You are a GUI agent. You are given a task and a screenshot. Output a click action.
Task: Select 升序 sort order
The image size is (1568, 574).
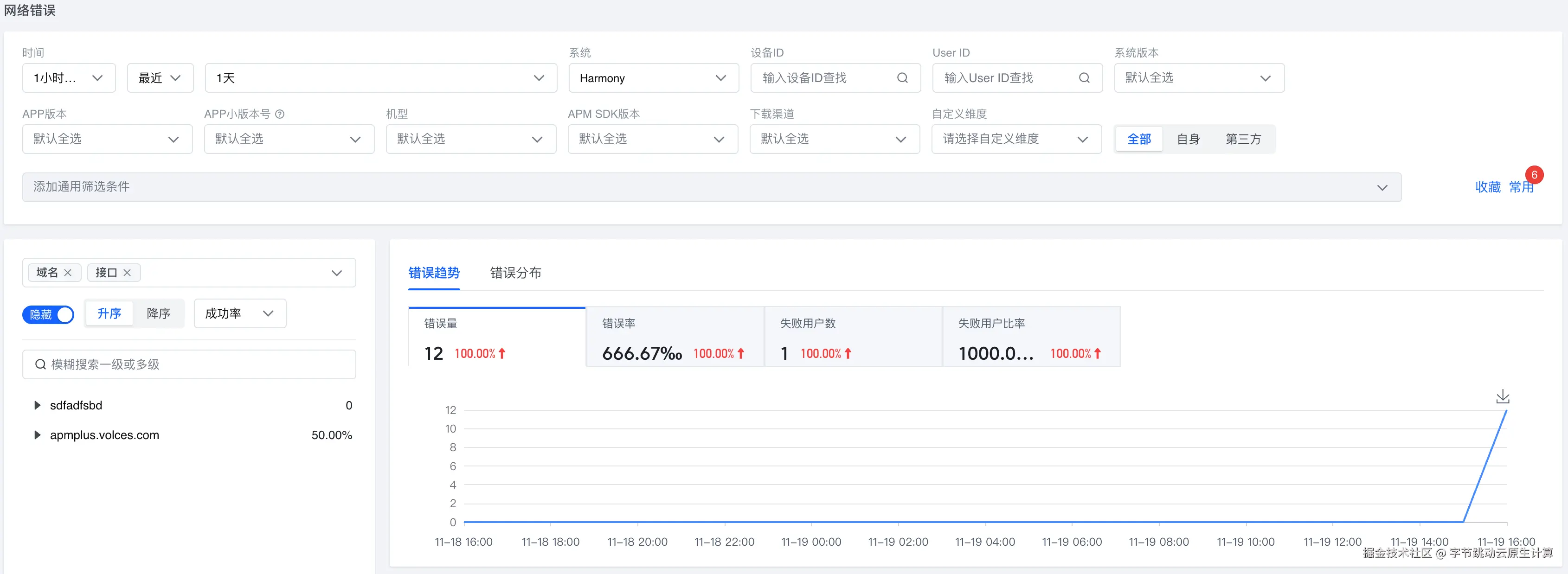109,313
